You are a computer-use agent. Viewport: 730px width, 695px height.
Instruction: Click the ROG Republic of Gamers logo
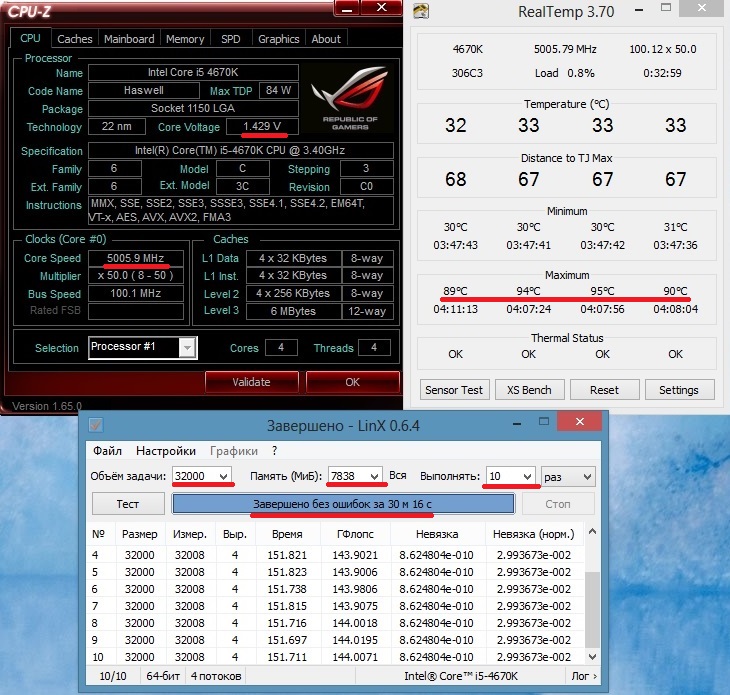pyautogui.click(x=350, y=98)
